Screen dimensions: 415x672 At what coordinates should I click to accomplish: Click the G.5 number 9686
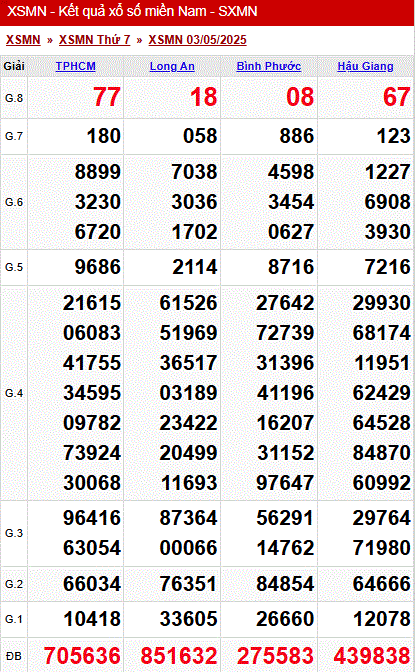[98, 267]
